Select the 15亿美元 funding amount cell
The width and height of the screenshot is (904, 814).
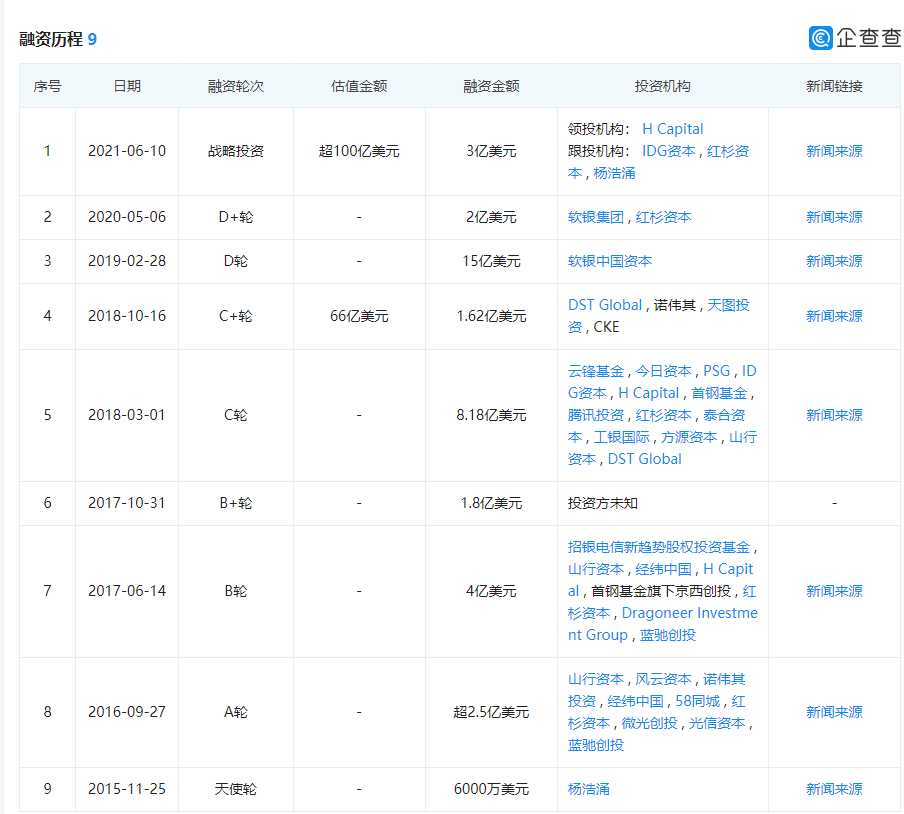[x=491, y=261]
